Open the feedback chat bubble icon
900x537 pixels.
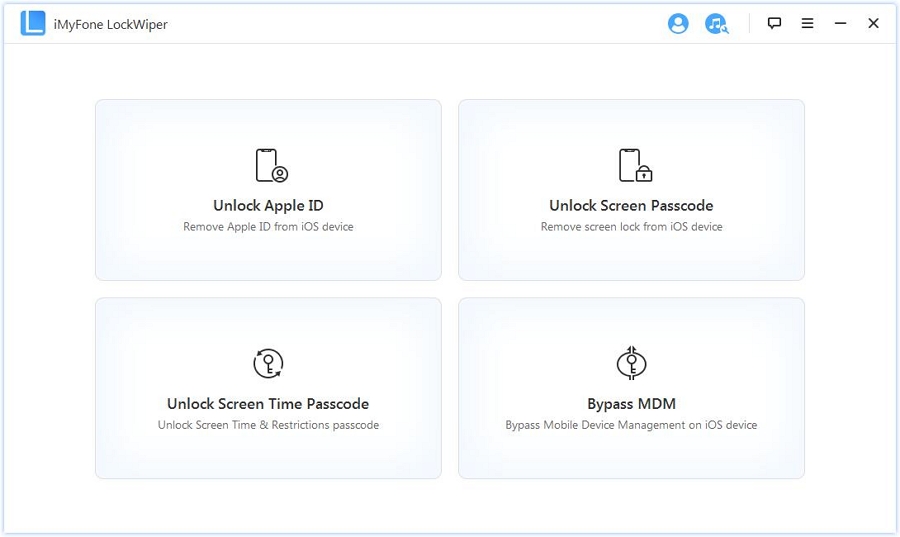point(774,24)
